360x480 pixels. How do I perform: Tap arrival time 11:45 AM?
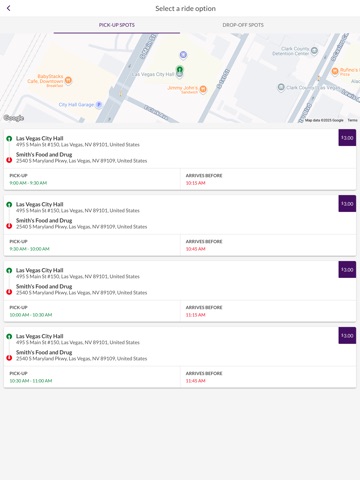pyautogui.click(x=195, y=381)
